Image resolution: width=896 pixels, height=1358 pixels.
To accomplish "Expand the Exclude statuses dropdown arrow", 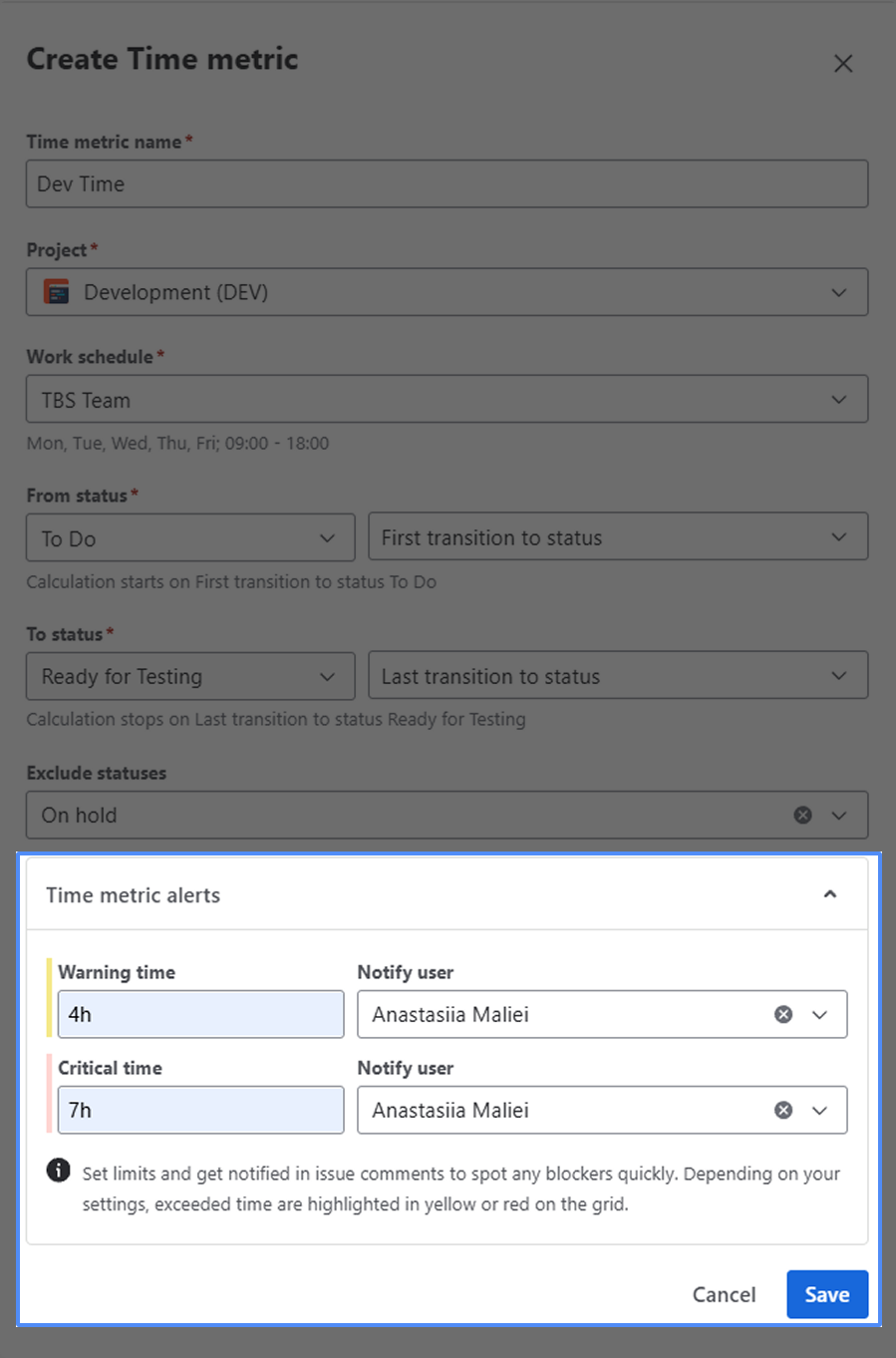I will click(x=839, y=816).
